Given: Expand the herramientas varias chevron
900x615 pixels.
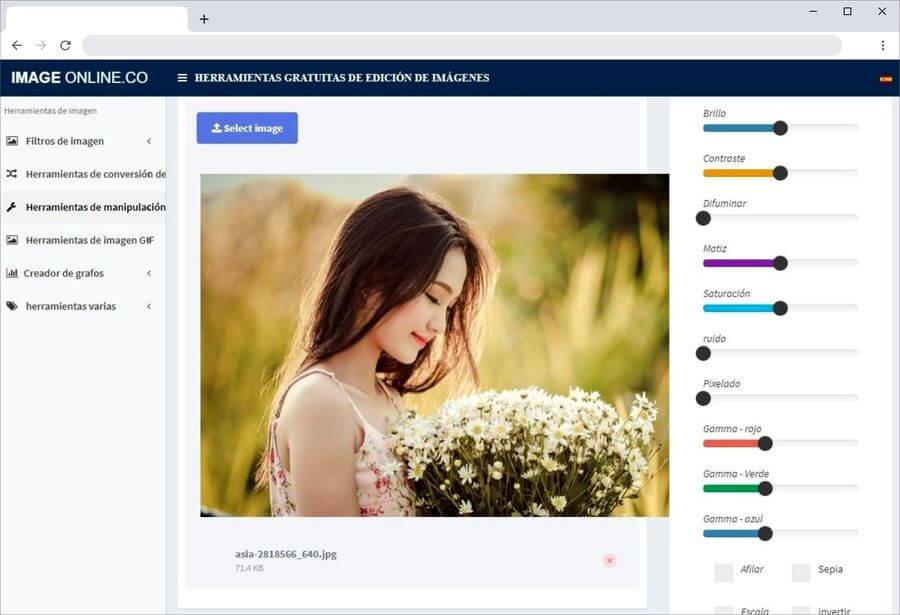Looking at the screenshot, I should [149, 306].
